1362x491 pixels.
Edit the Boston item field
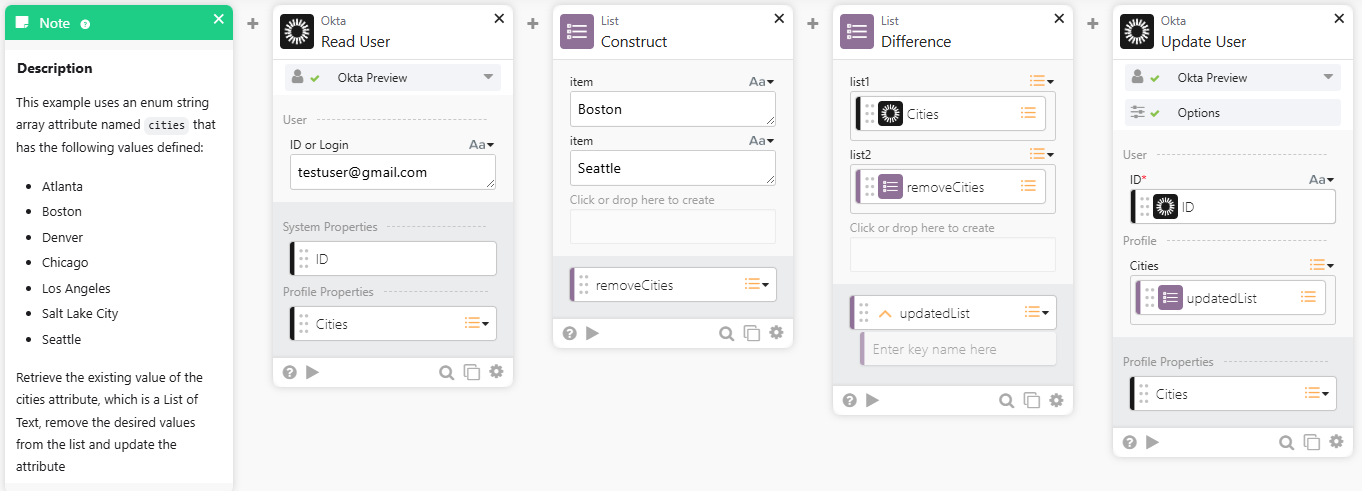coord(673,109)
